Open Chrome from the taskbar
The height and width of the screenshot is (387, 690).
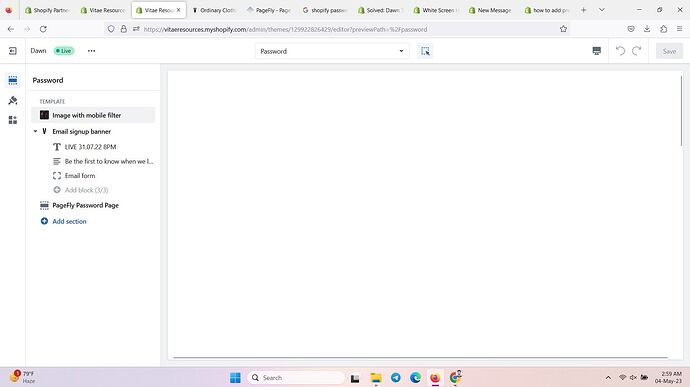(x=455, y=377)
